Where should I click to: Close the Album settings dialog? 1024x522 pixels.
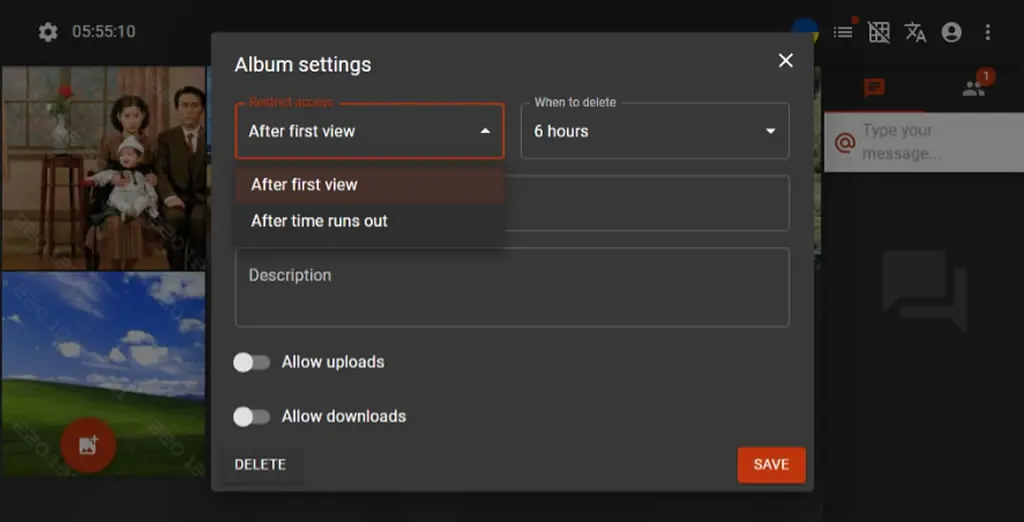coord(786,61)
